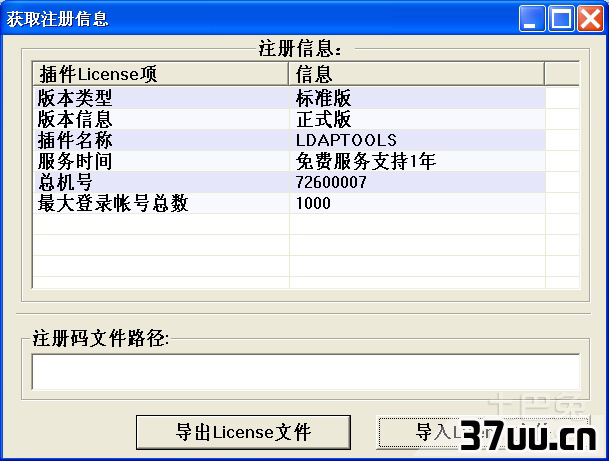Viewport: 609px width, 461px height.
Task: Click the 导出License文件 button
Action: click(x=243, y=432)
